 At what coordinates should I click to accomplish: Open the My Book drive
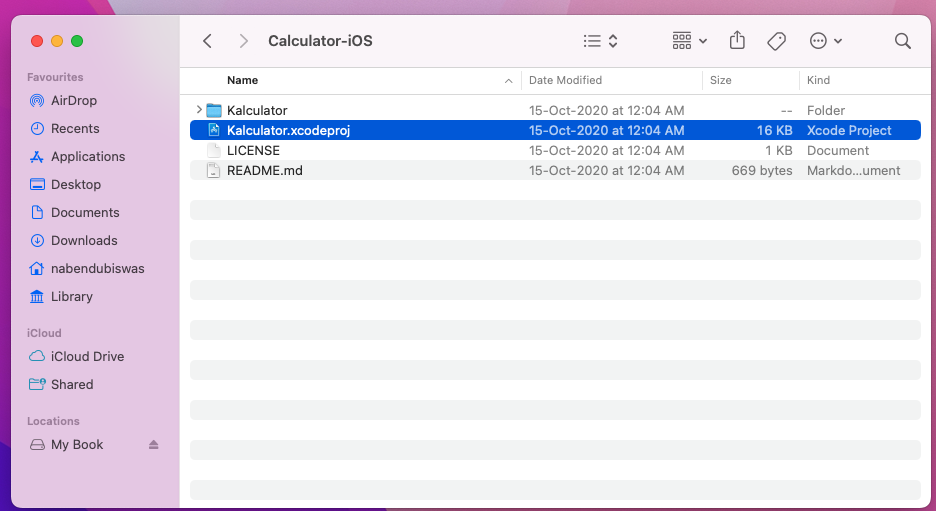pyautogui.click(x=77, y=445)
